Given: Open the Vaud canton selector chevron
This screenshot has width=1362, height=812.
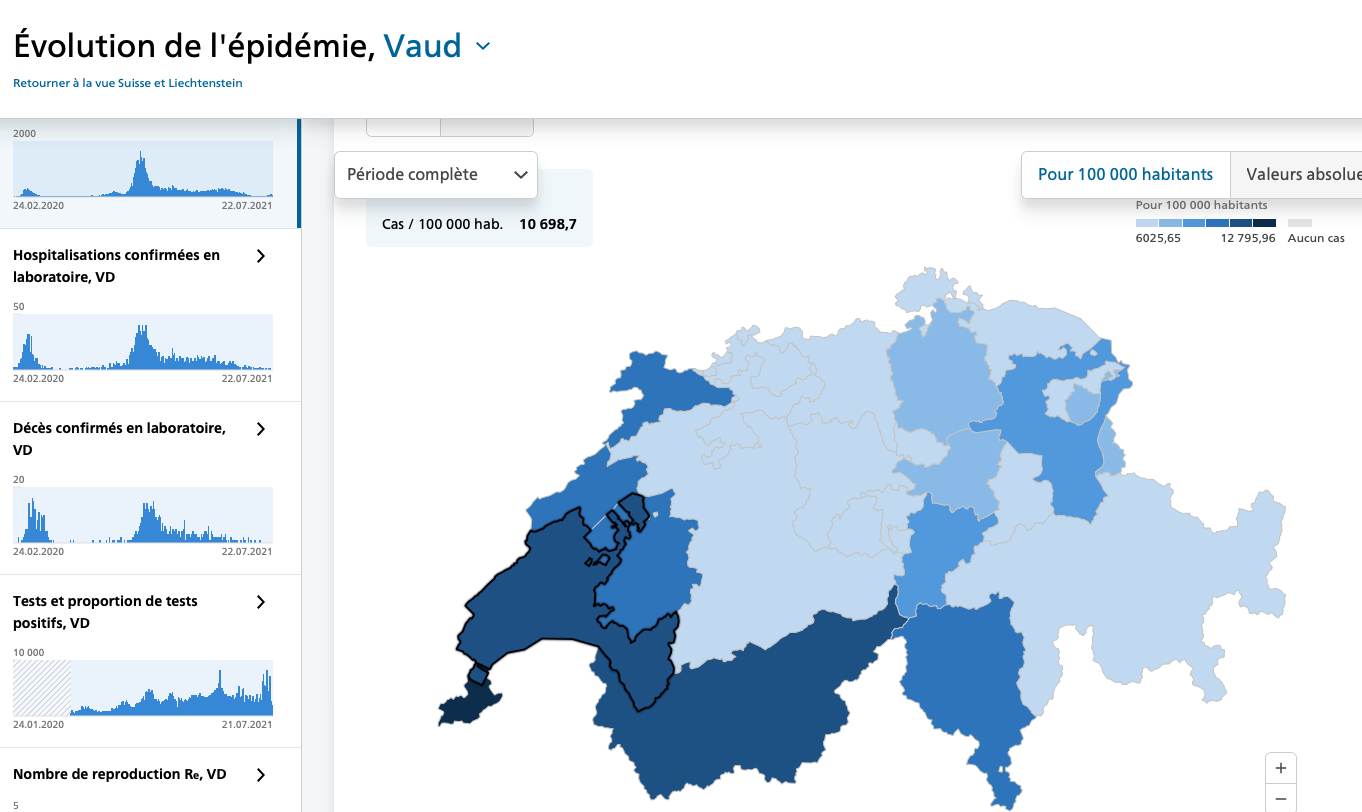Looking at the screenshot, I should (483, 46).
